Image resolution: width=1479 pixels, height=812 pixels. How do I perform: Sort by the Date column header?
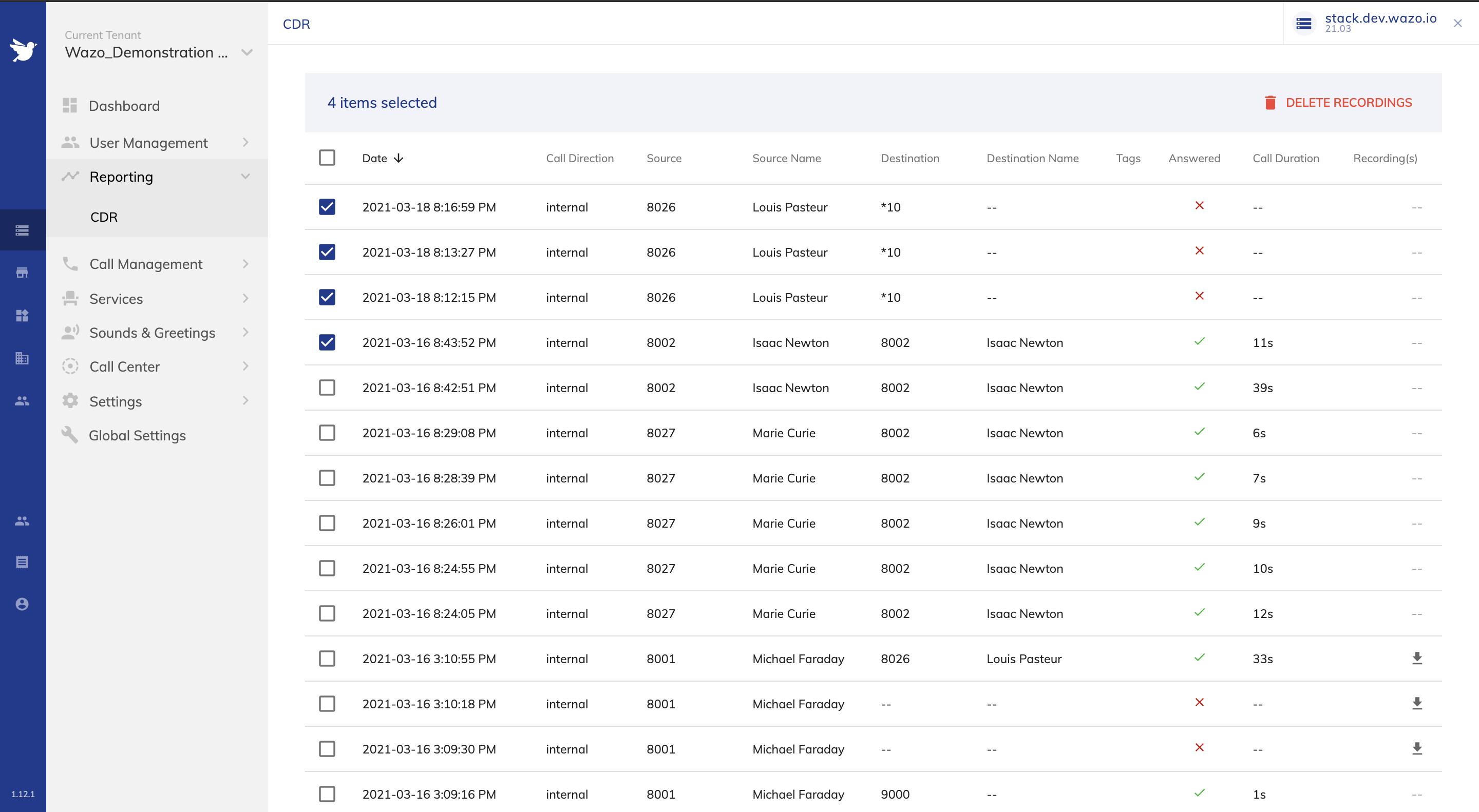(x=374, y=159)
